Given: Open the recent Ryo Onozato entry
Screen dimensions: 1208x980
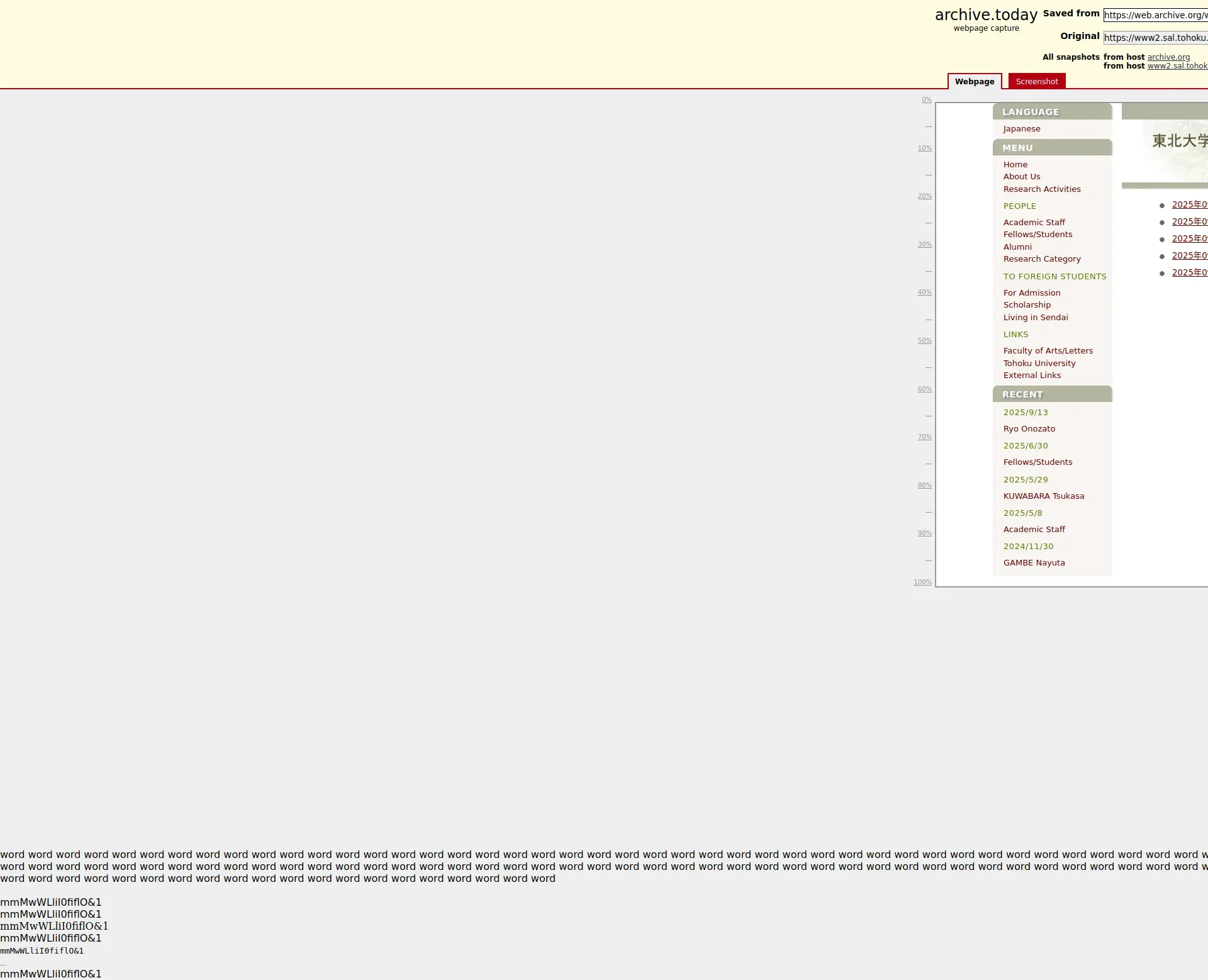Looking at the screenshot, I should tap(1029, 429).
